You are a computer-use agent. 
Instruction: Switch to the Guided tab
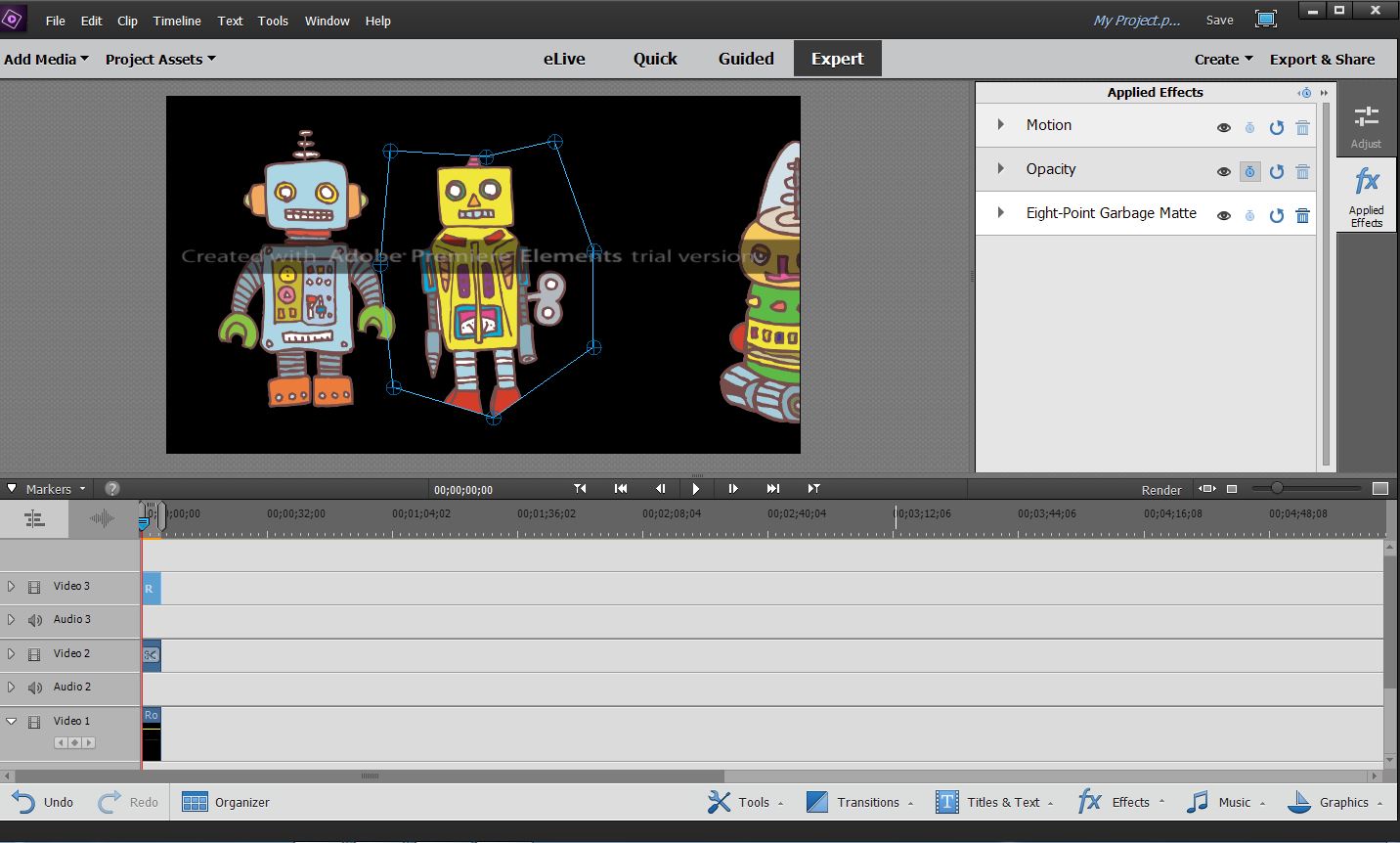tap(746, 59)
